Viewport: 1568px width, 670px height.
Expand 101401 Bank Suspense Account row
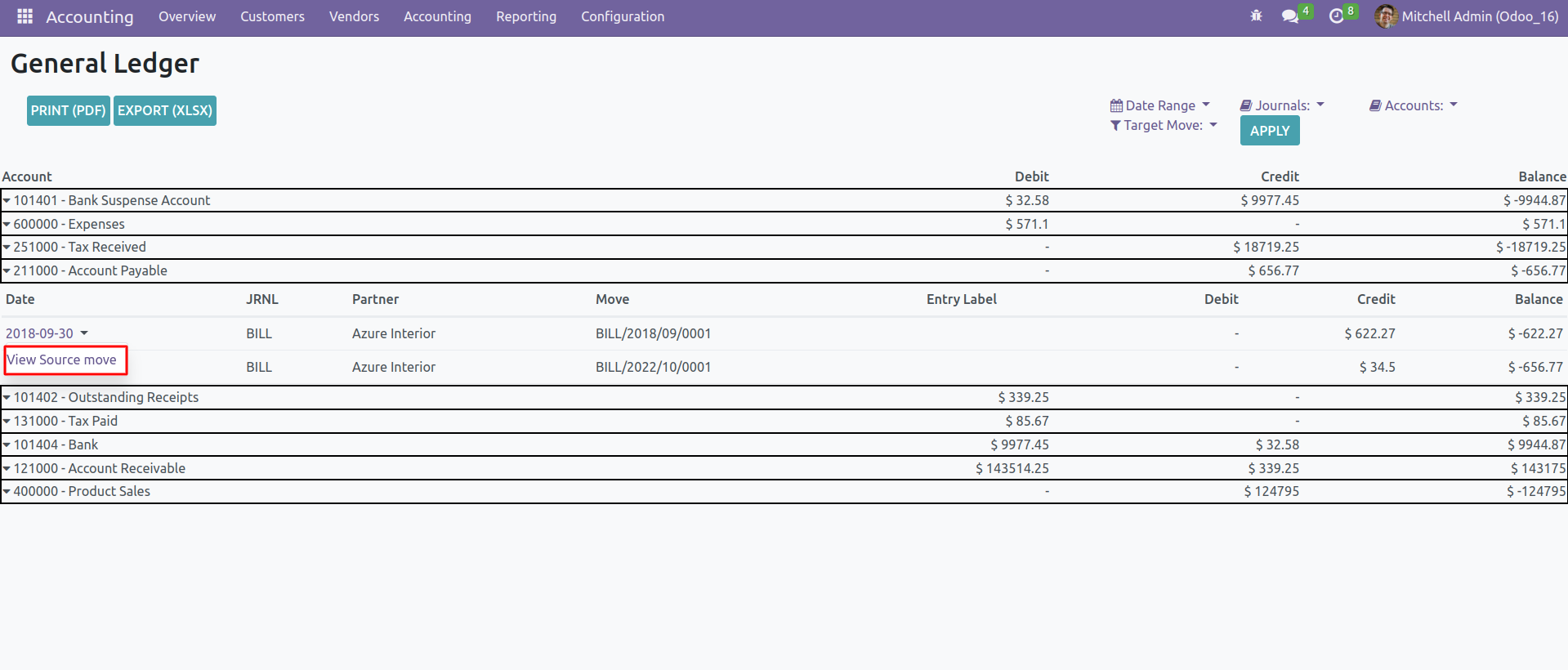pos(7,200)
